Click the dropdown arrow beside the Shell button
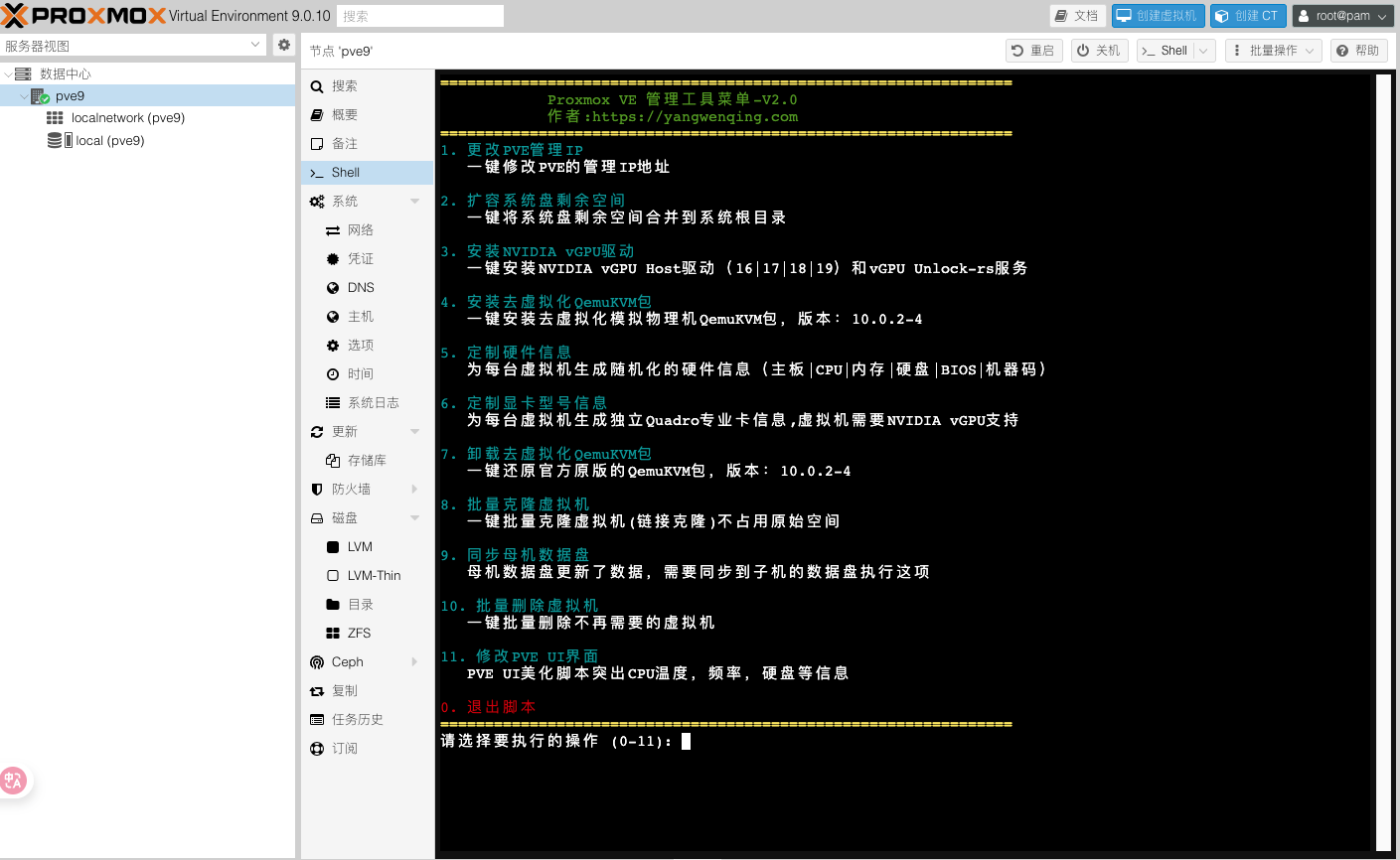1400x860 pixels. click(x=1203, y=51)
